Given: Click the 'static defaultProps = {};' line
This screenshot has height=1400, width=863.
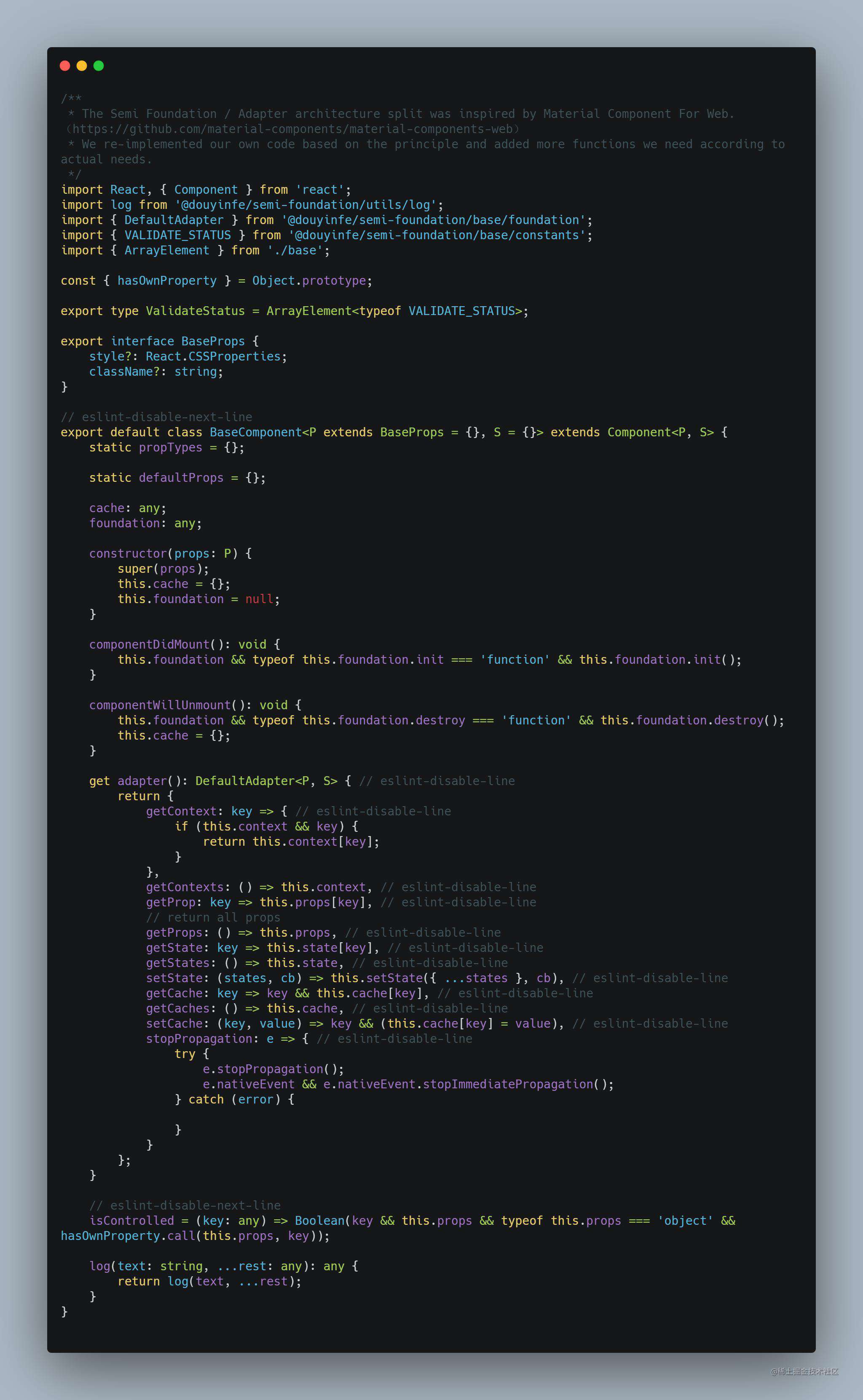Looking at the screenshot, I should tap(177, 478).
